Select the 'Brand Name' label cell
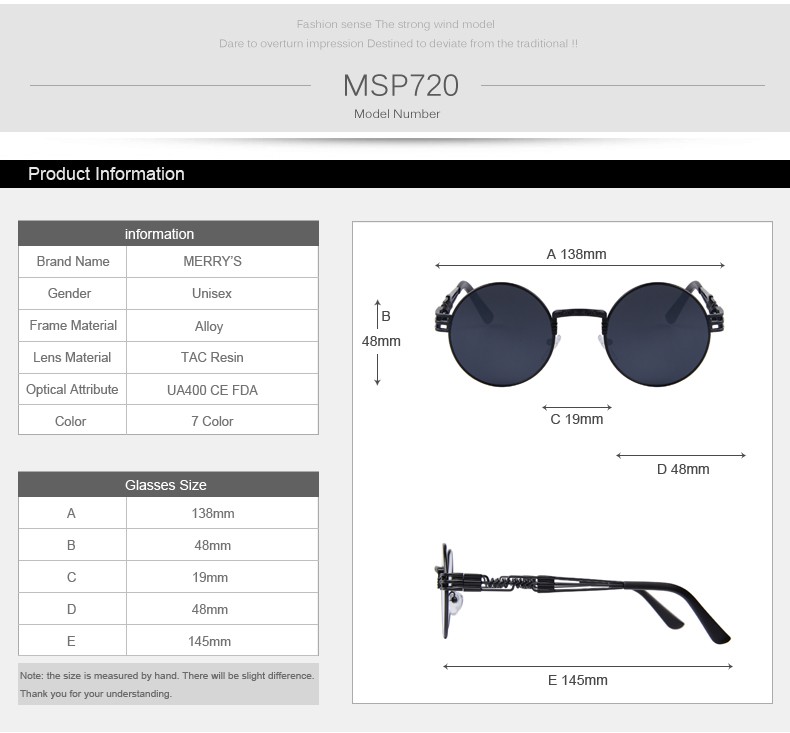Viewport: 790px width, 733px height. coord(73,261)
